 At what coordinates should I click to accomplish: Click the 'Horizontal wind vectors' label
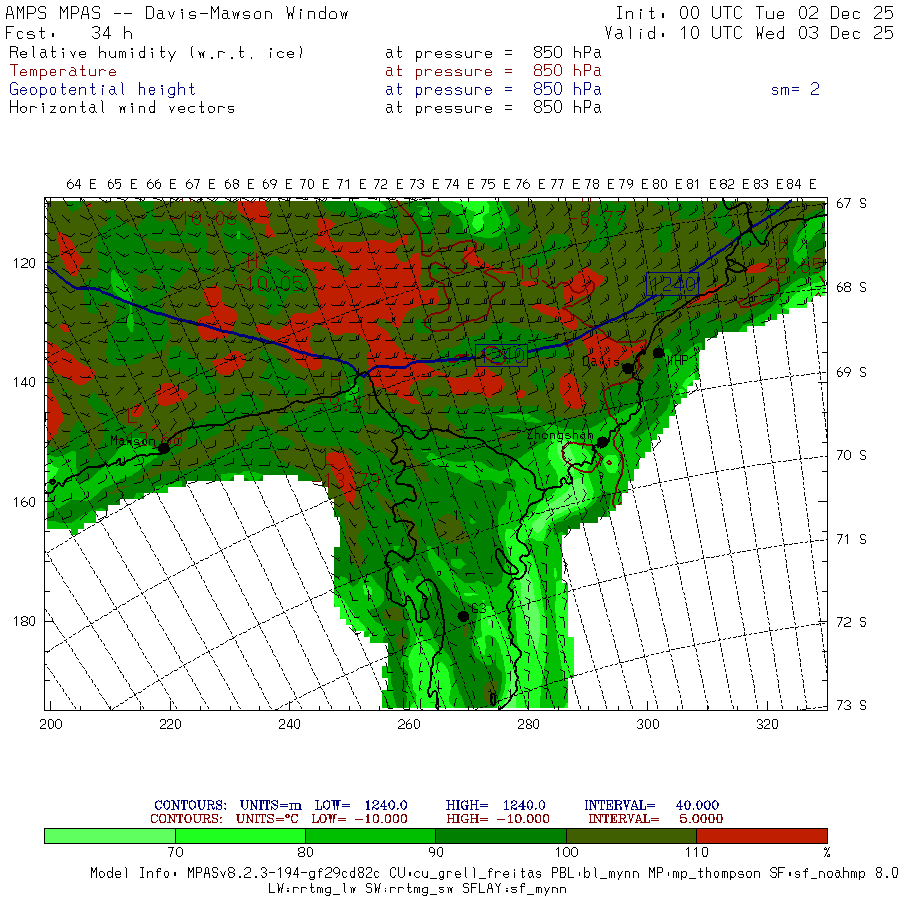[x=122, y=108]
